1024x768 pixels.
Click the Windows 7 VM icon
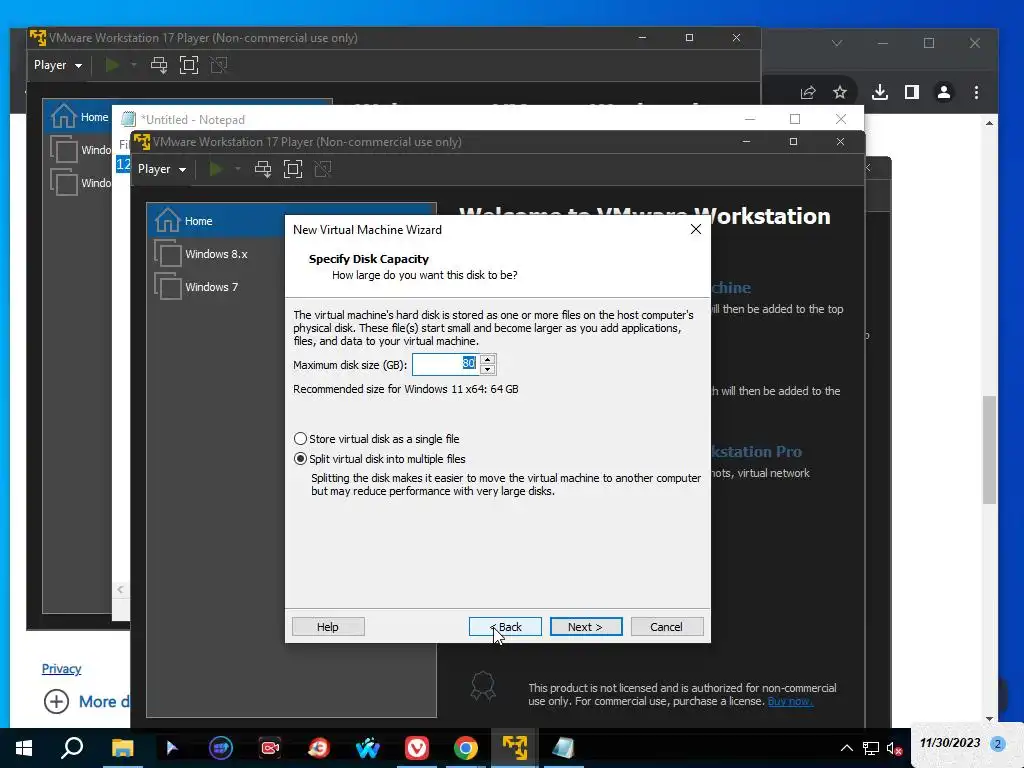167,286
